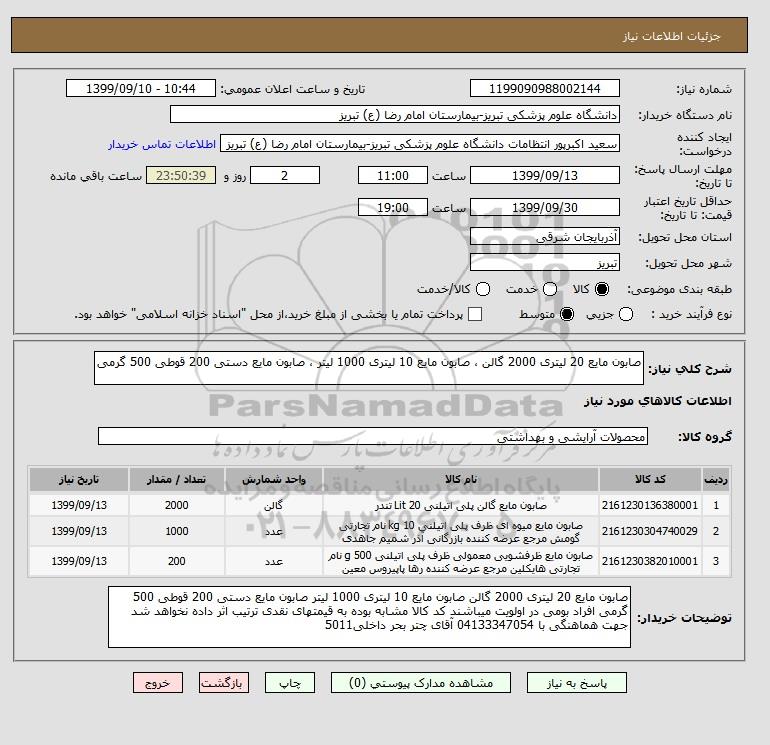770x745 pixels.
Task: Click the remaining days field showing 2
Action: coord(285,175)
